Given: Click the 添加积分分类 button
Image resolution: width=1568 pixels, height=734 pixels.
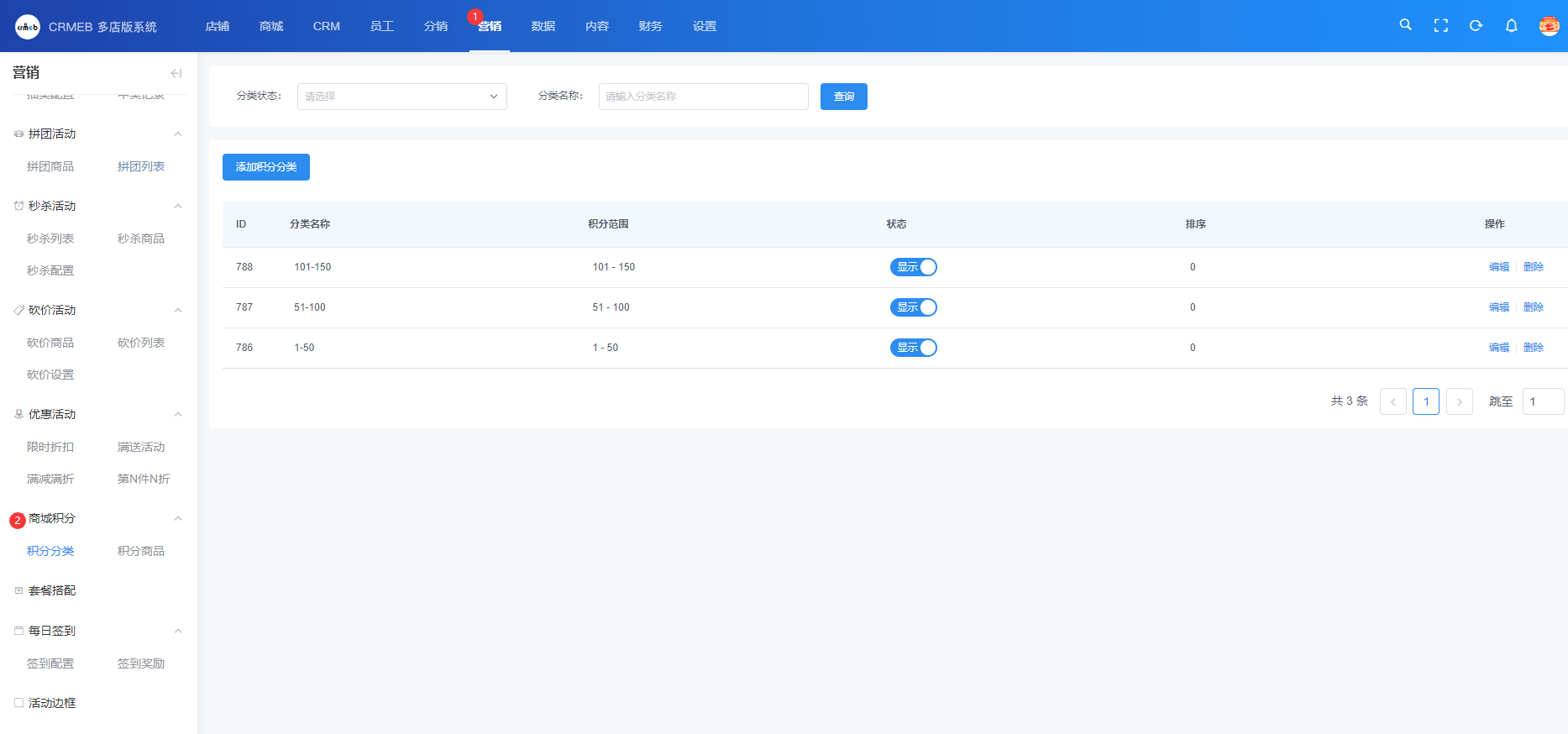Looking at the screenshot, I should click(265, 167).
